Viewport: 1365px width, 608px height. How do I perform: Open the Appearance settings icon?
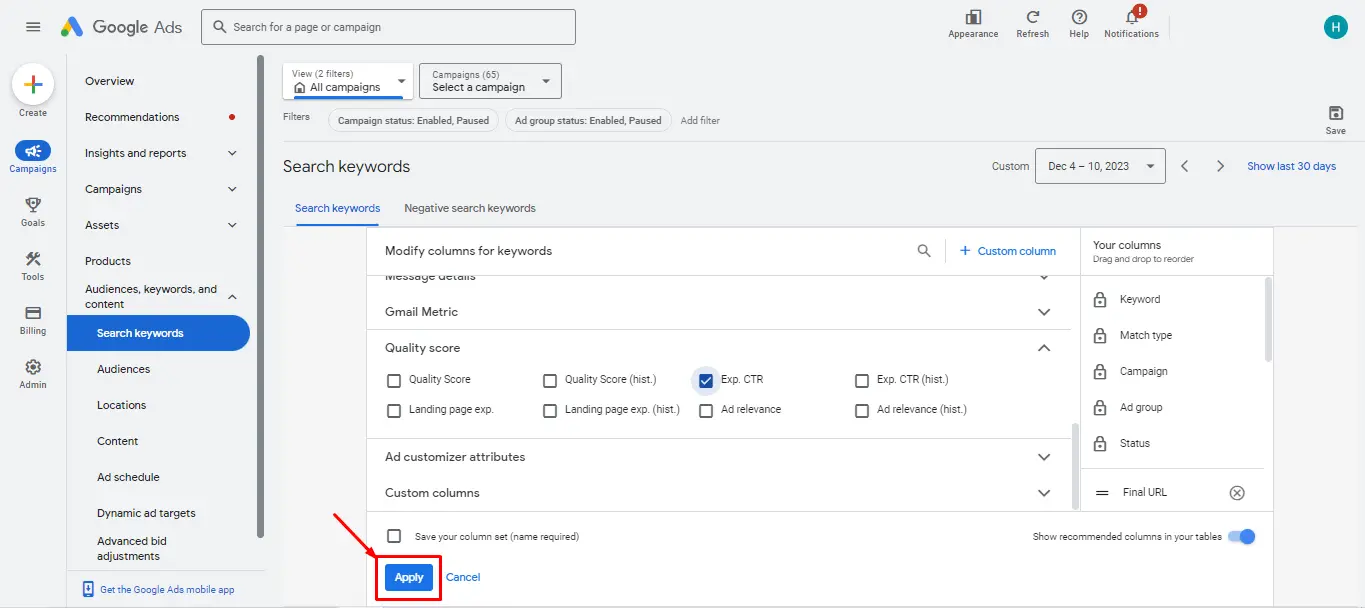point(973,18)
